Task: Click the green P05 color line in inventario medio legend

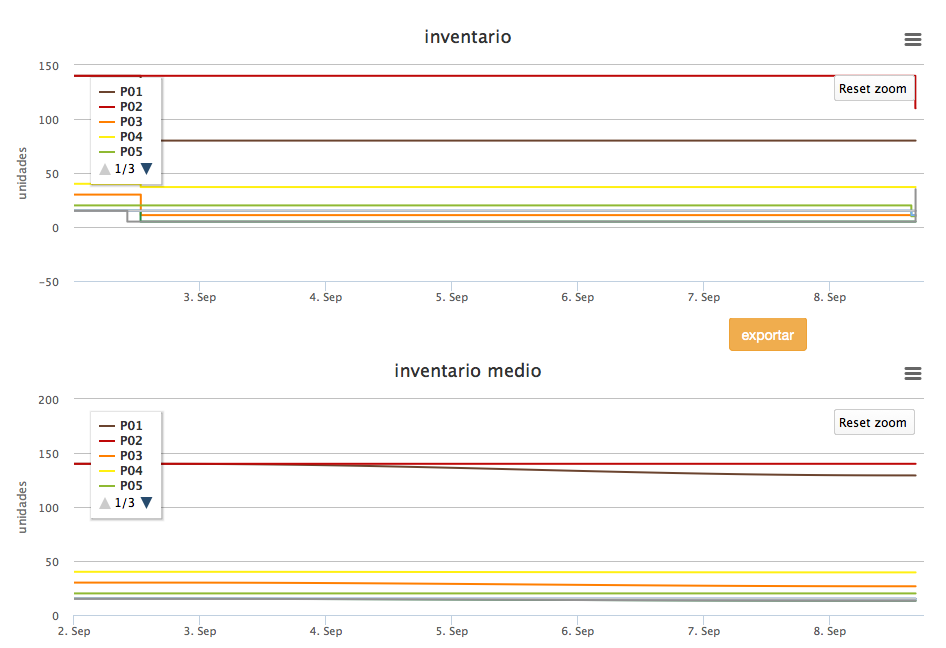Action: [107, 485]
